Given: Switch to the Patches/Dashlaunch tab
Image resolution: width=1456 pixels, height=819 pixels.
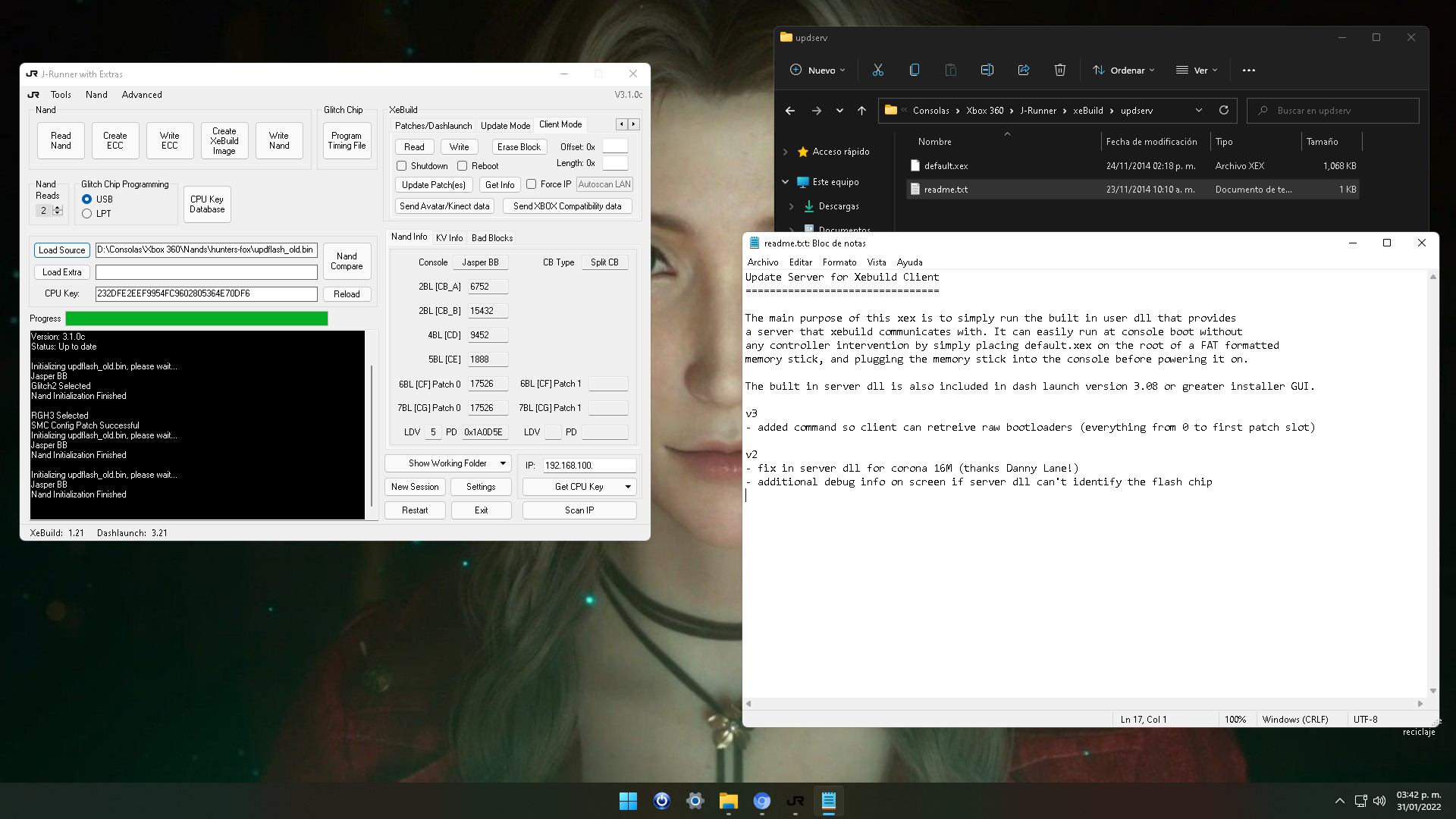Looking at the screenshot, I should 433,126.
